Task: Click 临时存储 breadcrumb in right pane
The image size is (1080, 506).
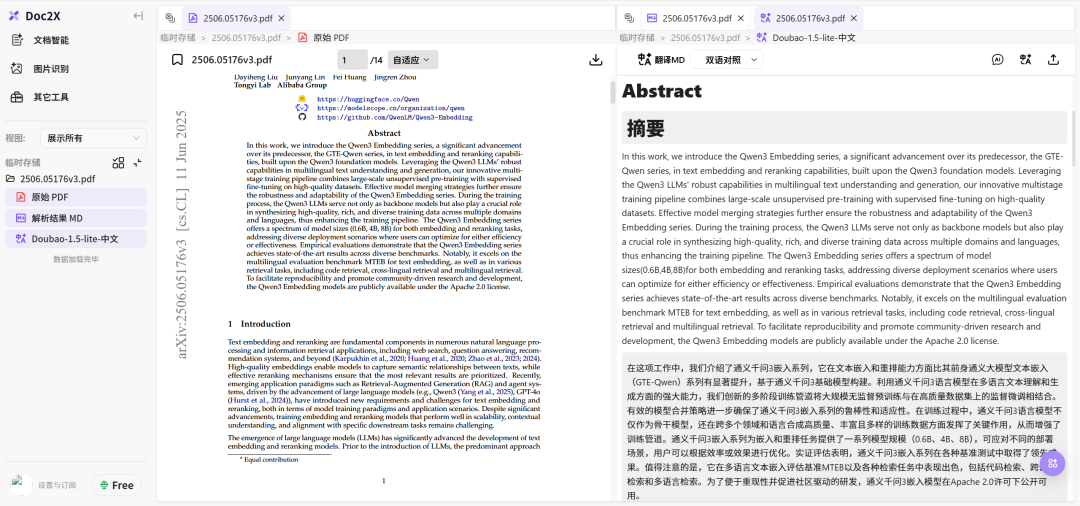Action: (636, 38)
